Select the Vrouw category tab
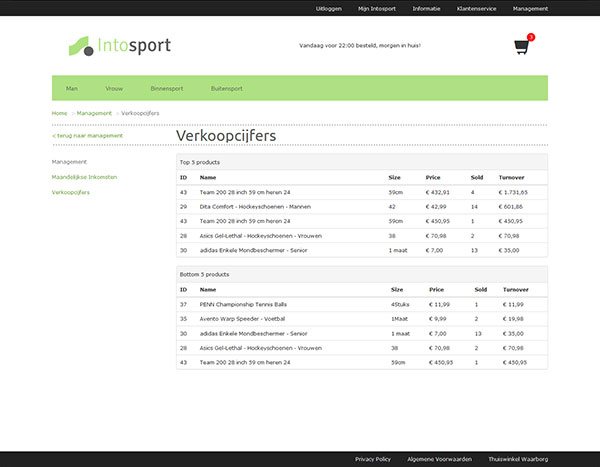 point(114,88)
